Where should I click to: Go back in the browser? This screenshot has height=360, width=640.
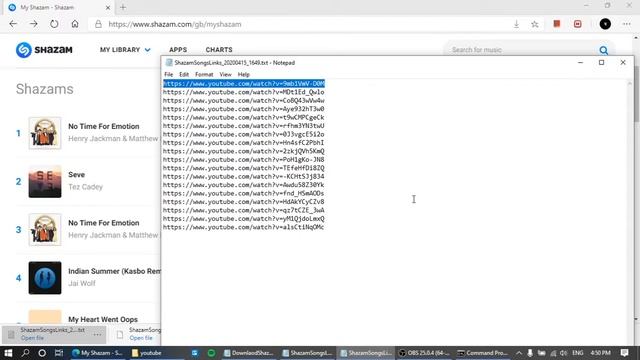point(13,24)
